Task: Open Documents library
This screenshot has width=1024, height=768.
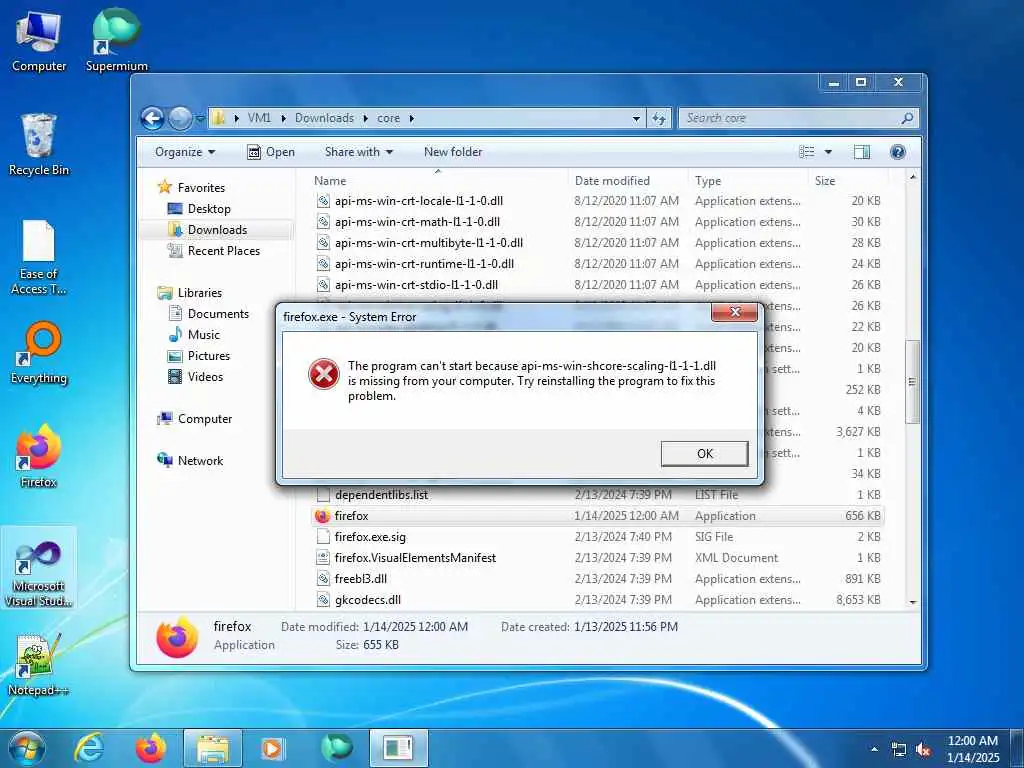Action: click(x=218, y=313)
